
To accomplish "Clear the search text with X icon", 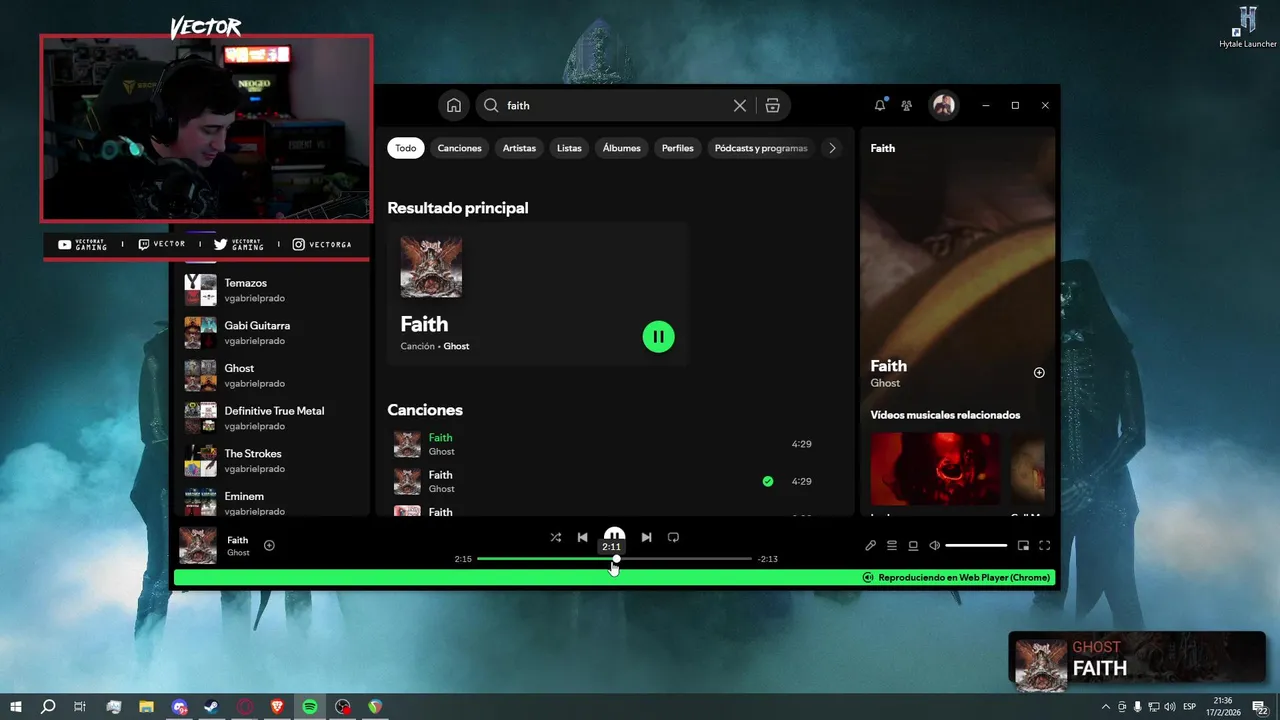I will [740, 105].
